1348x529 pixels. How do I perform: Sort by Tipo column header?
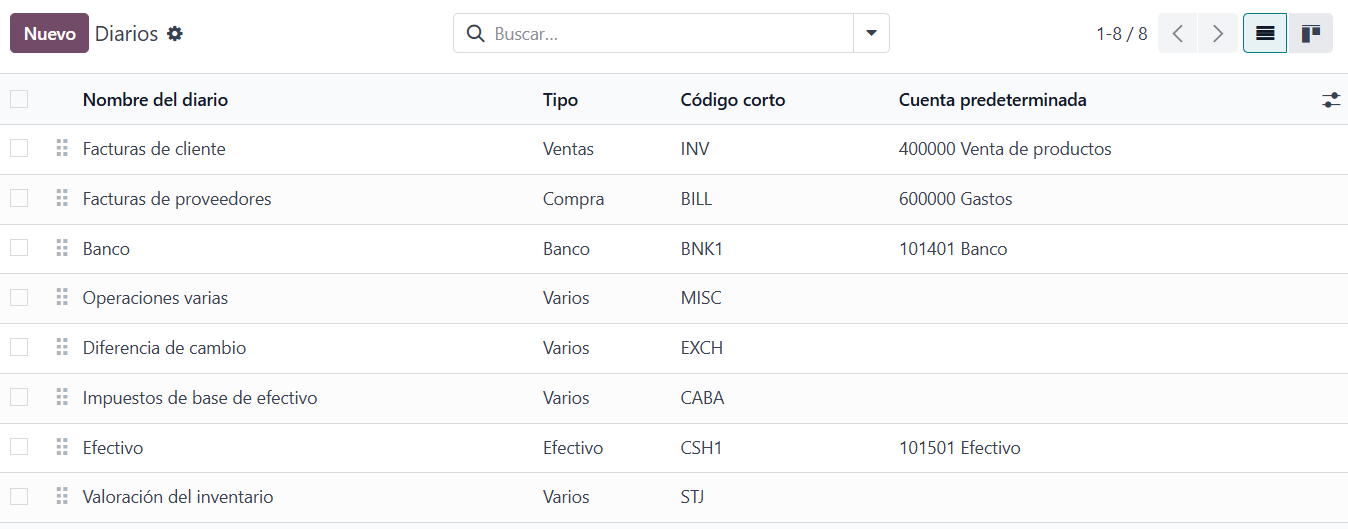(560, 100)
